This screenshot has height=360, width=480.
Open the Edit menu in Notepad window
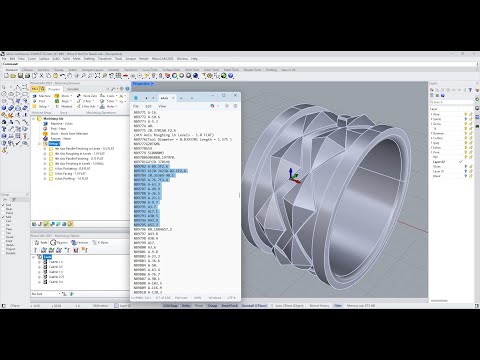click(148, 106)
